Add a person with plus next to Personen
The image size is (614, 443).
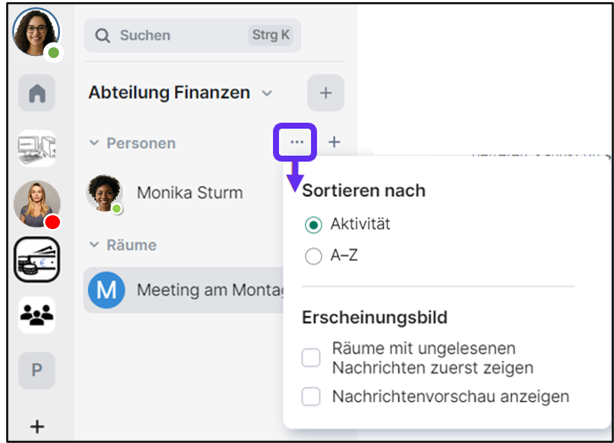pyautogui.click(x=334, y=142)
